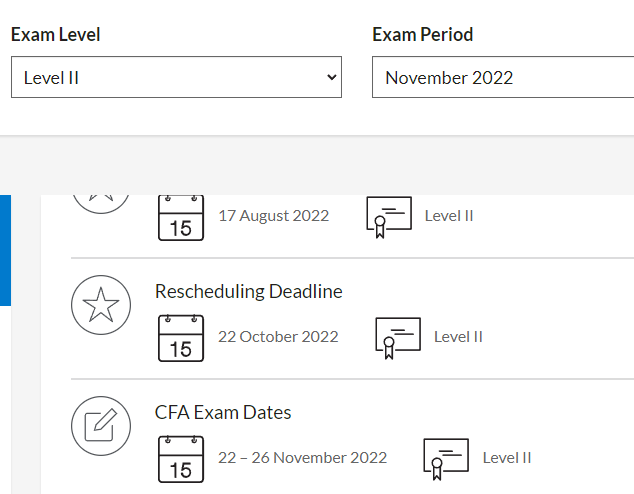
Task: Click the 22 October 2022 date text
Action: click(278, 337)
